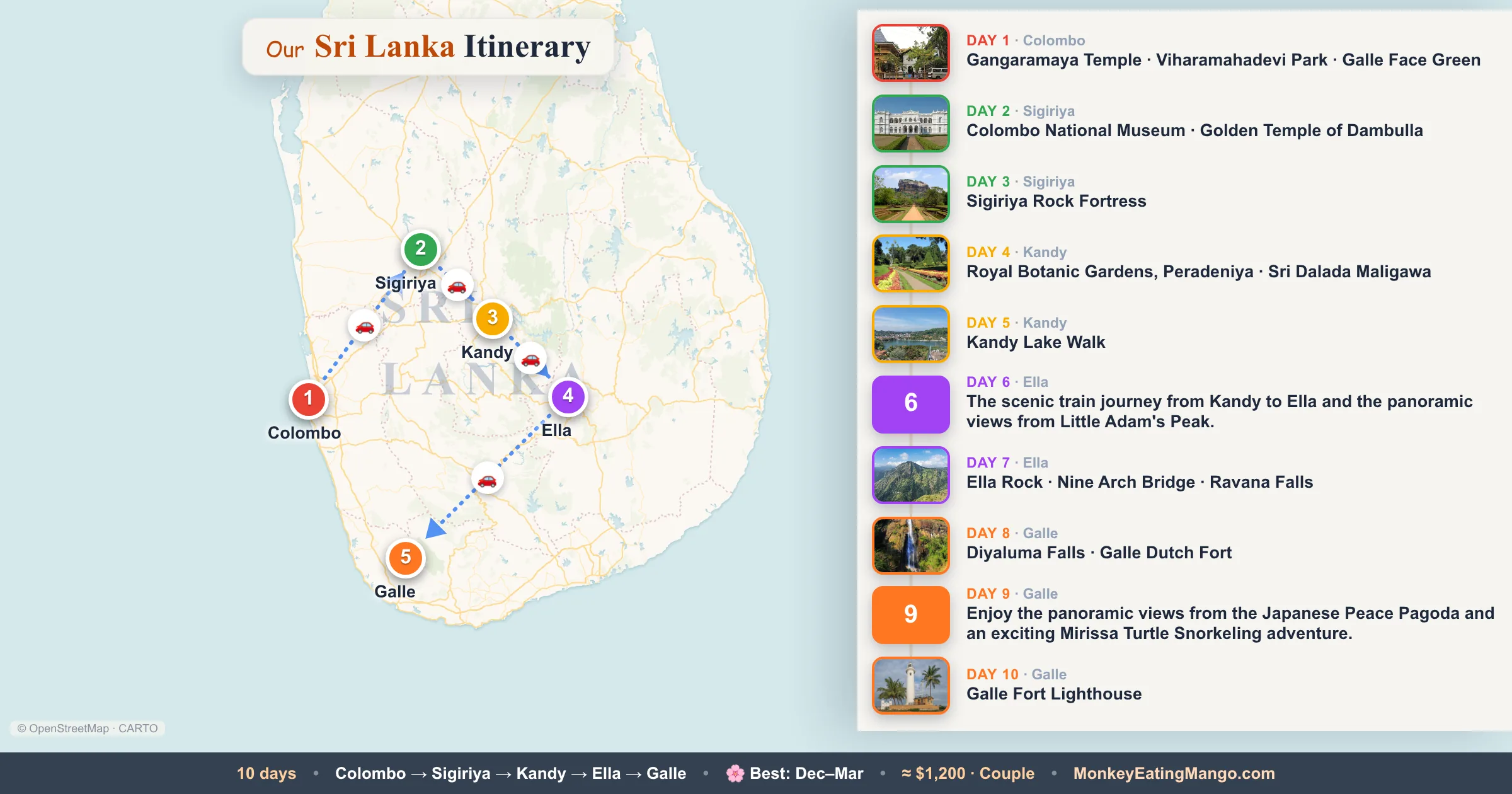1512x794 pixels.
Task: Open the Day 2 National Museum thumbnail
Action: [911, 124]
